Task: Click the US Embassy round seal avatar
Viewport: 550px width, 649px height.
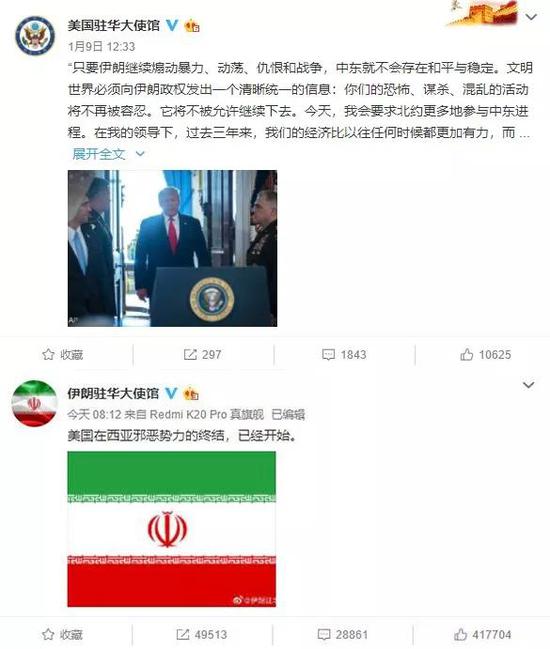Action: point(35,35)
